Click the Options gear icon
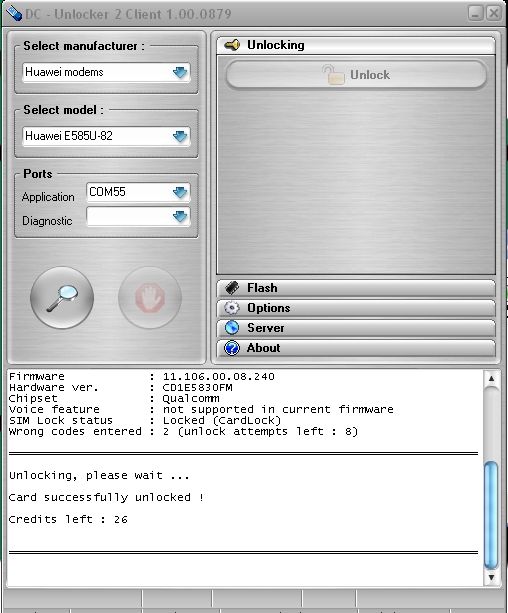This screenshot has height=613, width=508. [x=232, y=308]
